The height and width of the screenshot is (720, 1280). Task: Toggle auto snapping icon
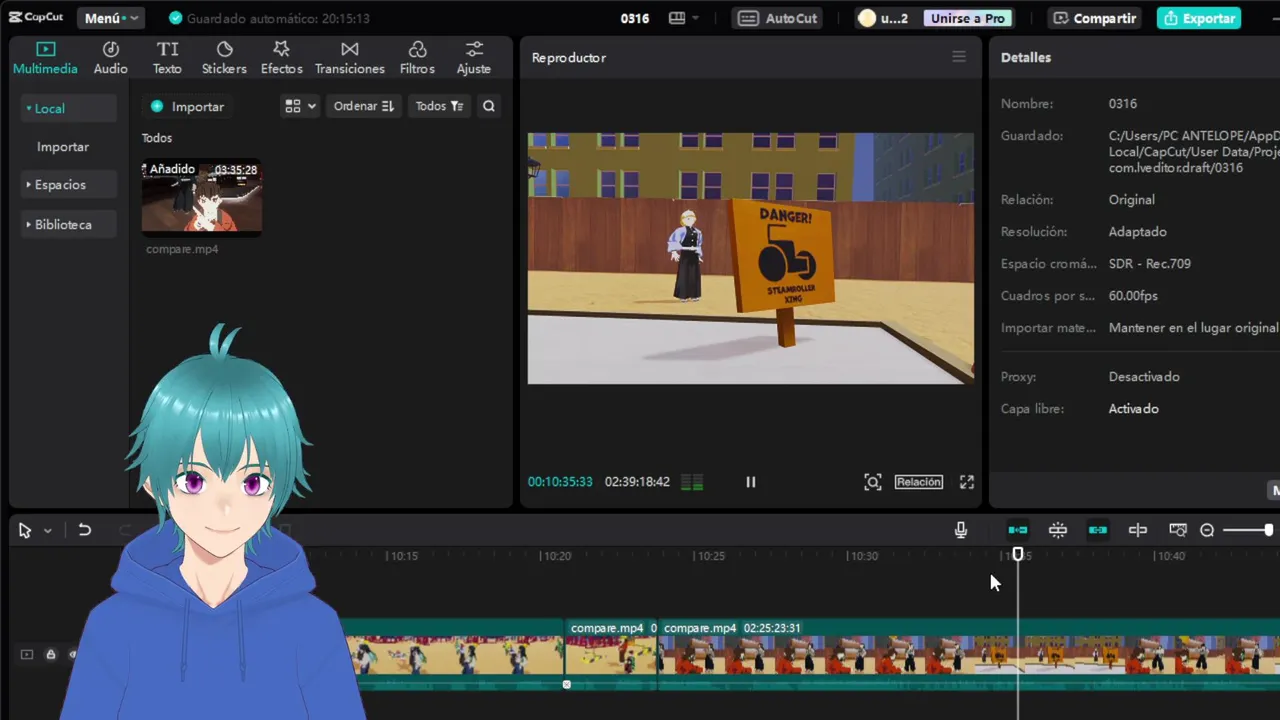(1058, 530)
